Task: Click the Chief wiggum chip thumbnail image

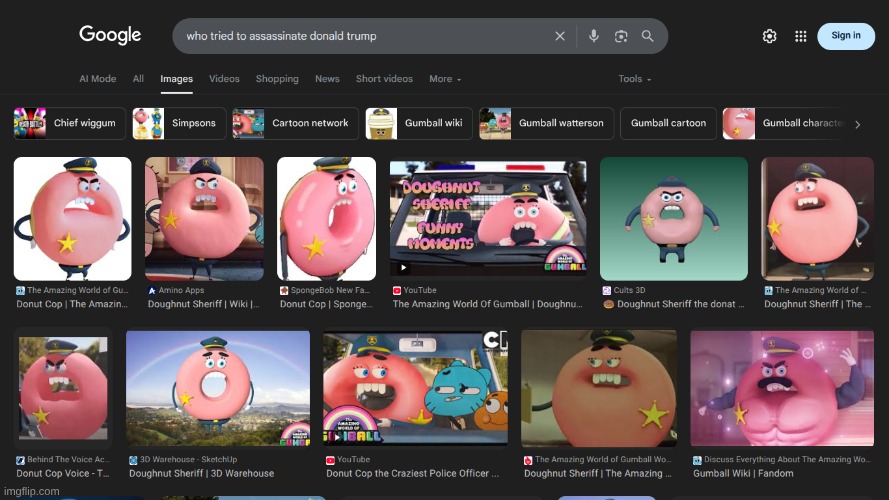Action: (x=30, y=123)
